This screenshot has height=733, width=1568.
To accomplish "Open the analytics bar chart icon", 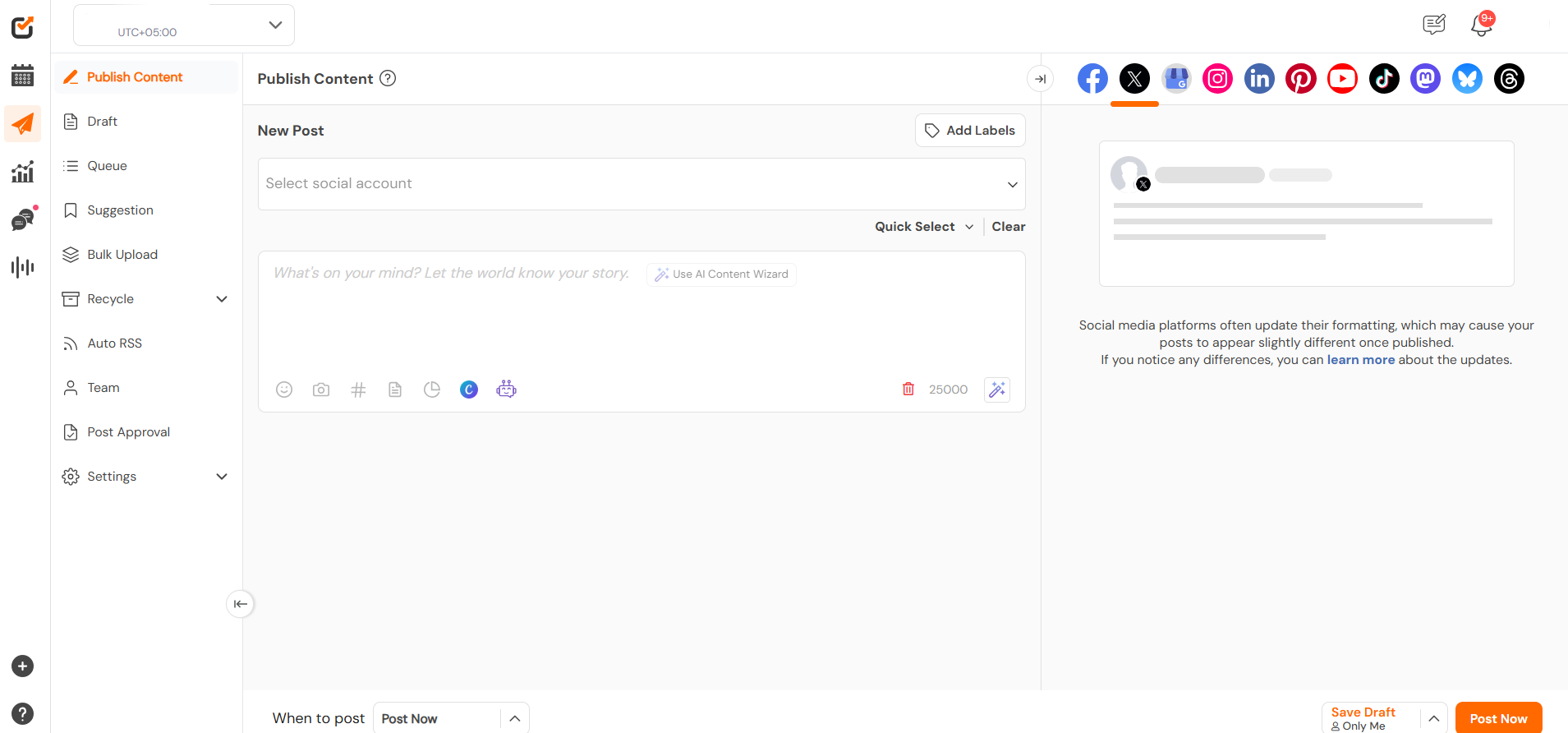I will pos(23,172).
